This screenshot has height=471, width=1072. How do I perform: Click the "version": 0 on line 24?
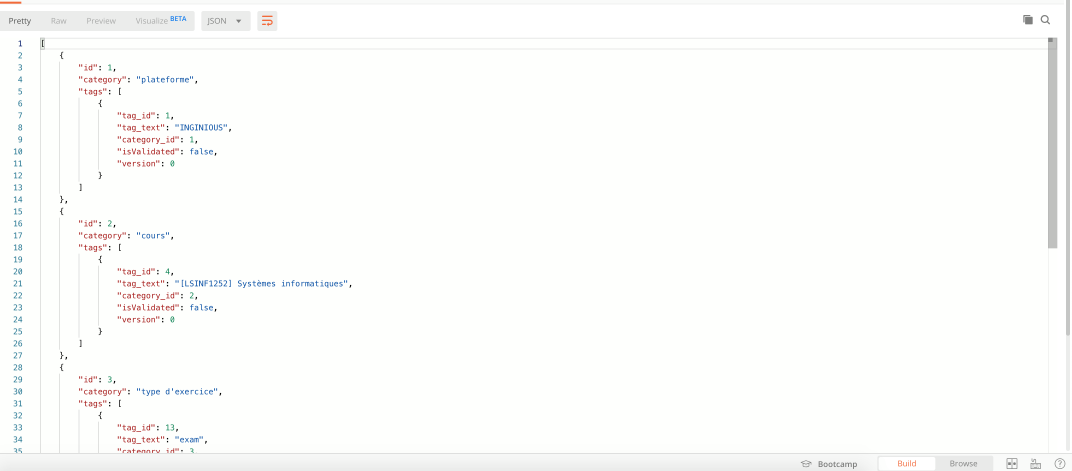(x=146, y=320)
